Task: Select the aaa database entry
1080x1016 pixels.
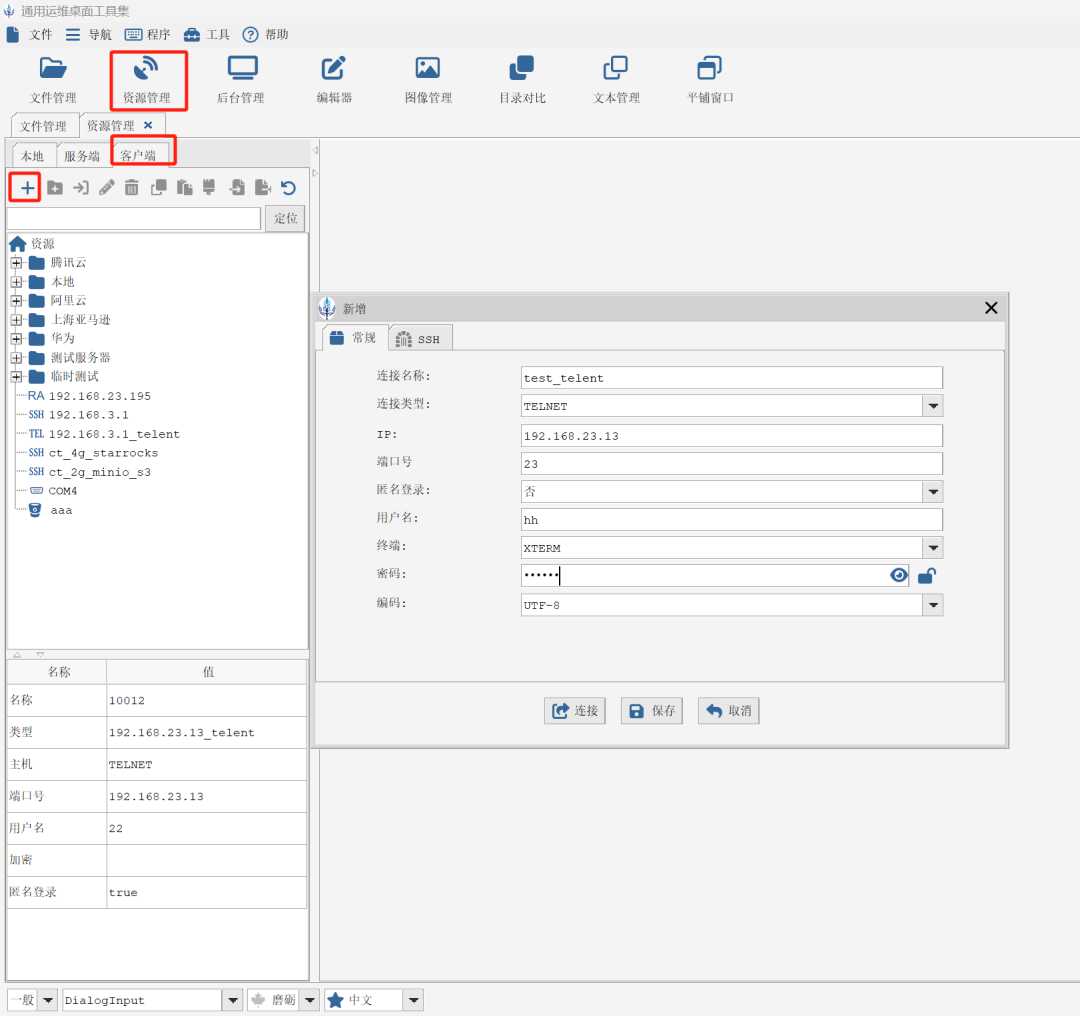Action: pyautogui.click(x=51, y=510)
